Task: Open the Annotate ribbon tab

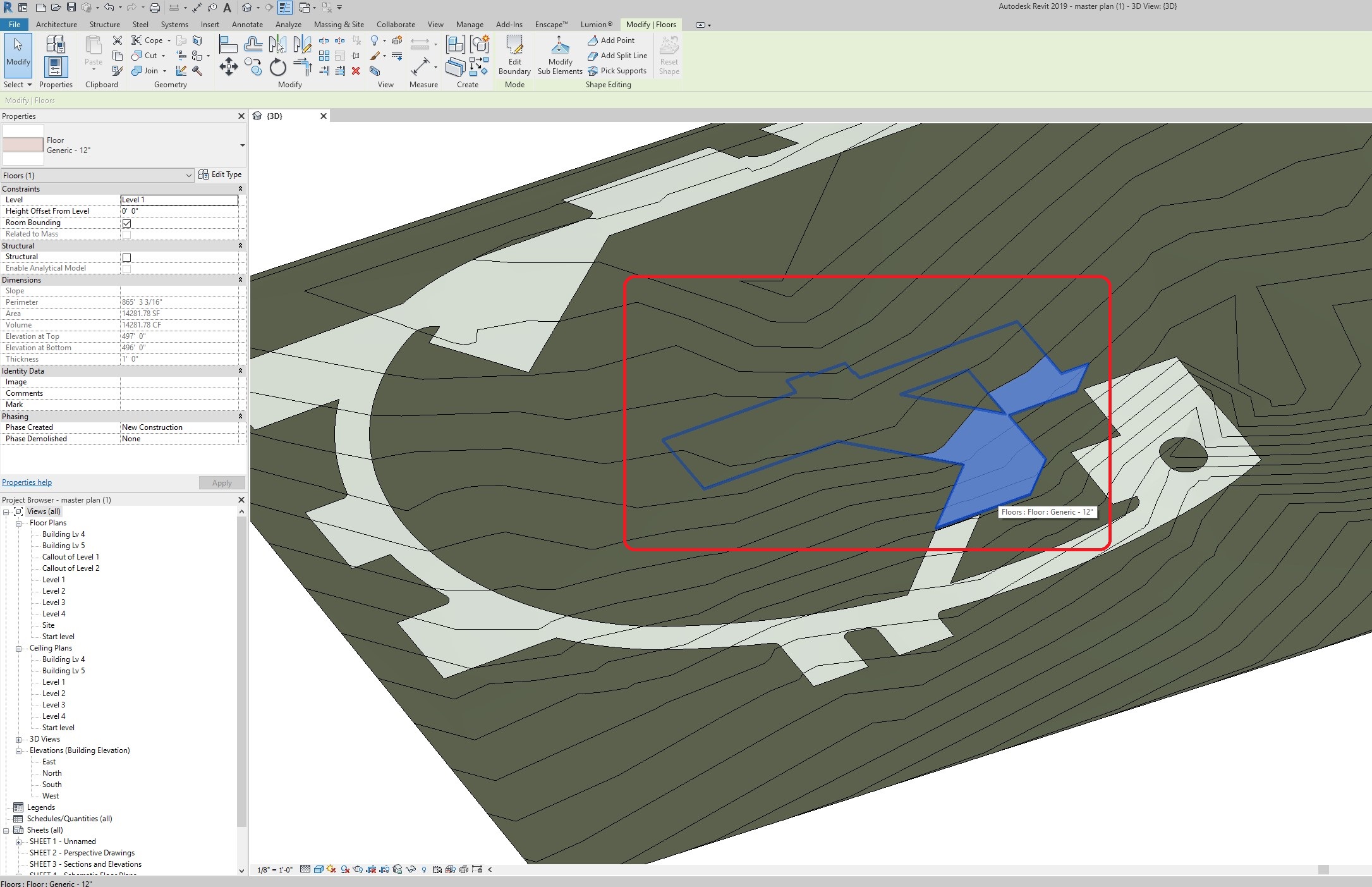Action: coord(247,25)
